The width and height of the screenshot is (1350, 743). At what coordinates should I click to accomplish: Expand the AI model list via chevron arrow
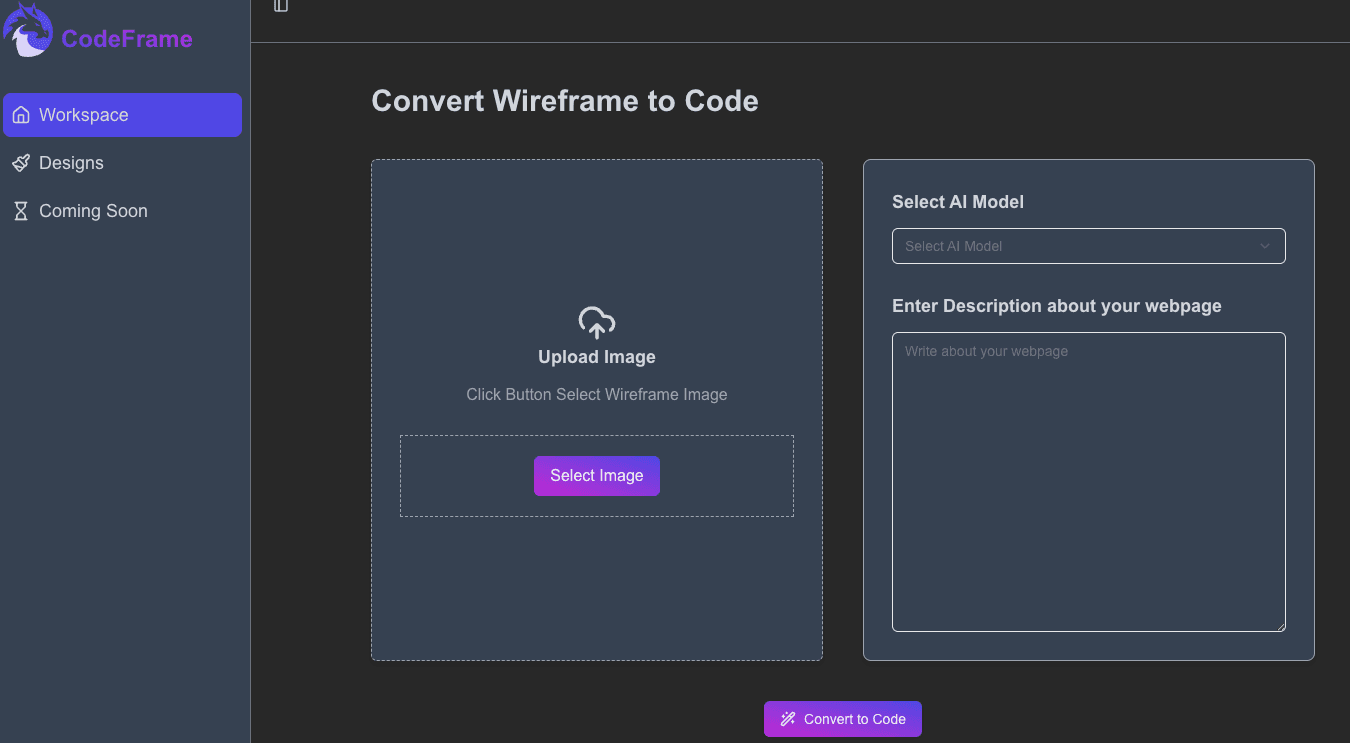coord(1264,246)
